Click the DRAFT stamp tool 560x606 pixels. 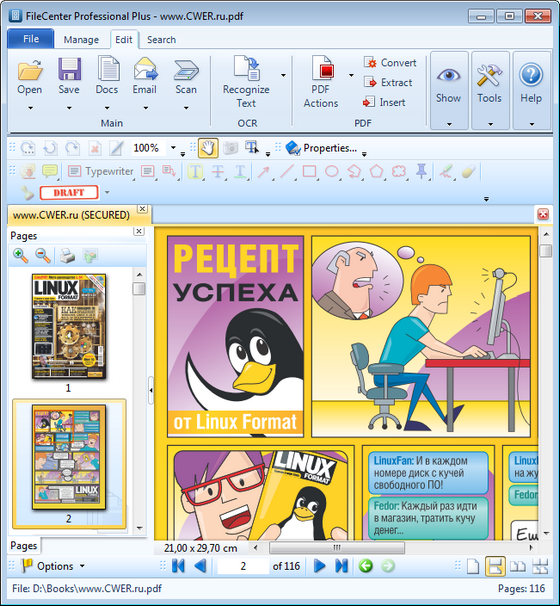coord(69,192)
